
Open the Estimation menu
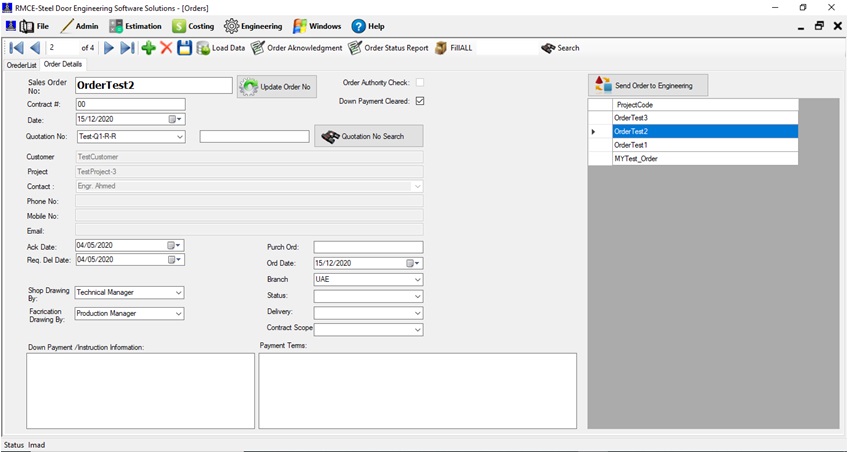[x=135, y=26]
